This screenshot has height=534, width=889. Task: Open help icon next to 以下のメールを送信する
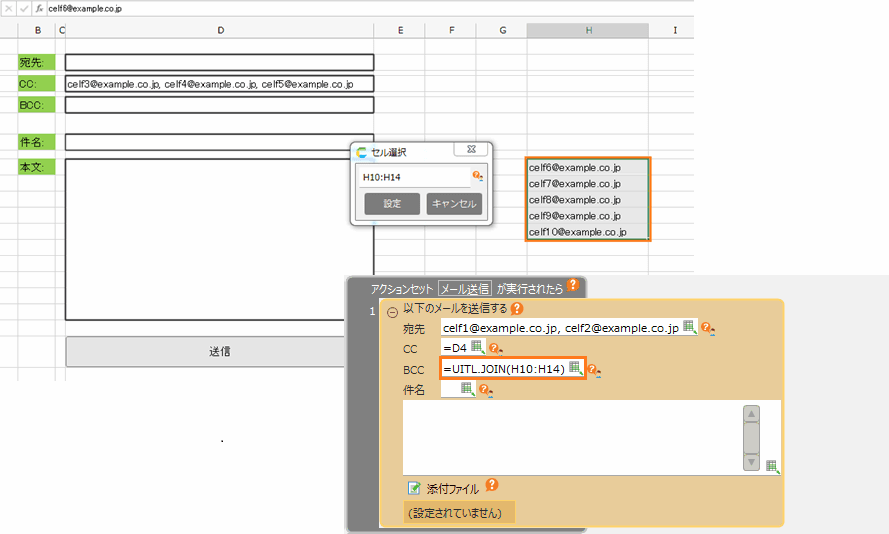coord(517,308)
